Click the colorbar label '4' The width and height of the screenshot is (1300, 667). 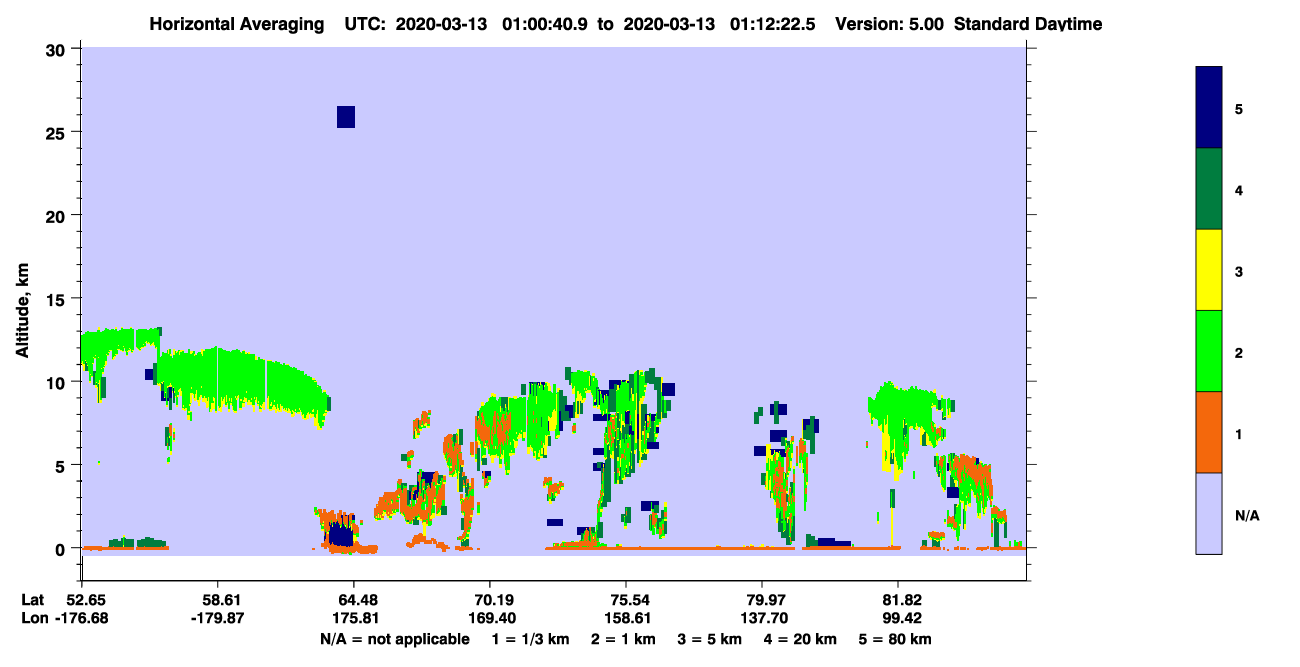(1239, 189)
